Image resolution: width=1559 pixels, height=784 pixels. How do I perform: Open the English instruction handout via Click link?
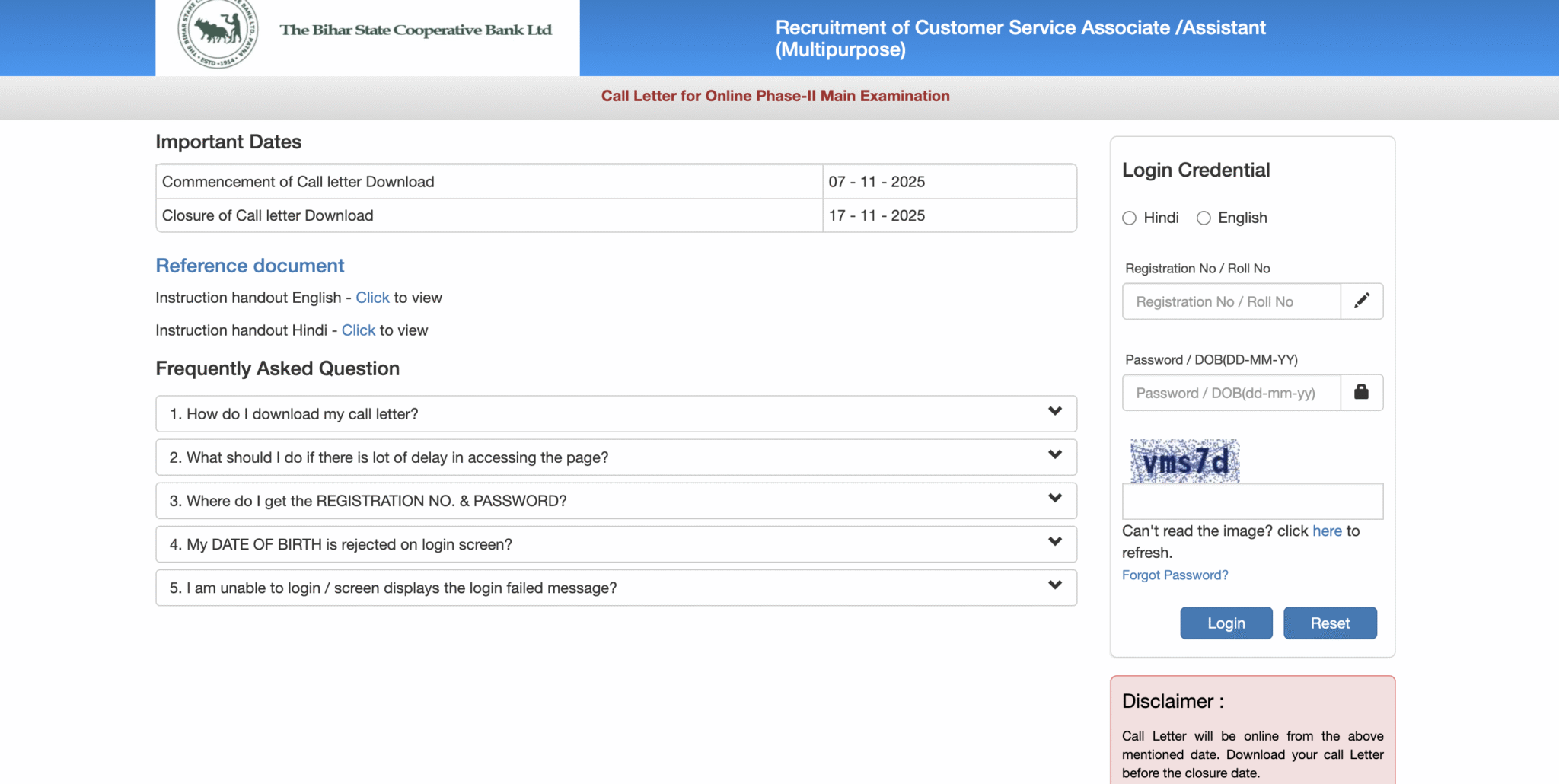(x=372, y=298)
